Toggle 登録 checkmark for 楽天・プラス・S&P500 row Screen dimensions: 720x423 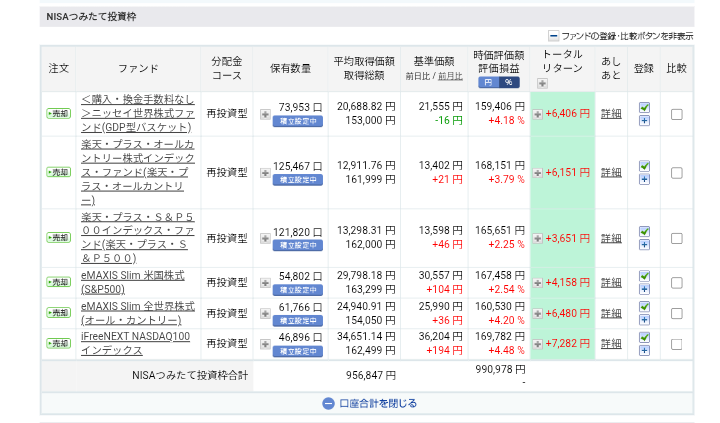(x=644, y=231)
